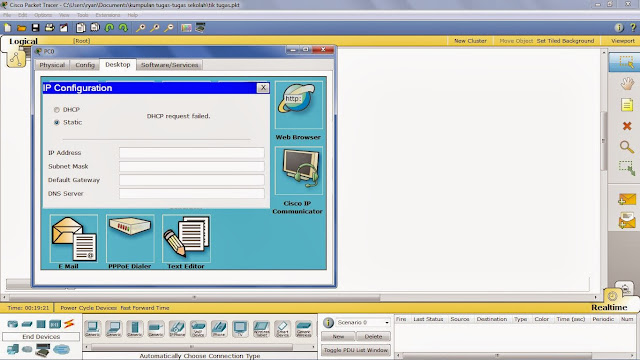This screenshot has width=640, height=360.
Task: Save the project with the floppy icon
Action: [36, 28]
